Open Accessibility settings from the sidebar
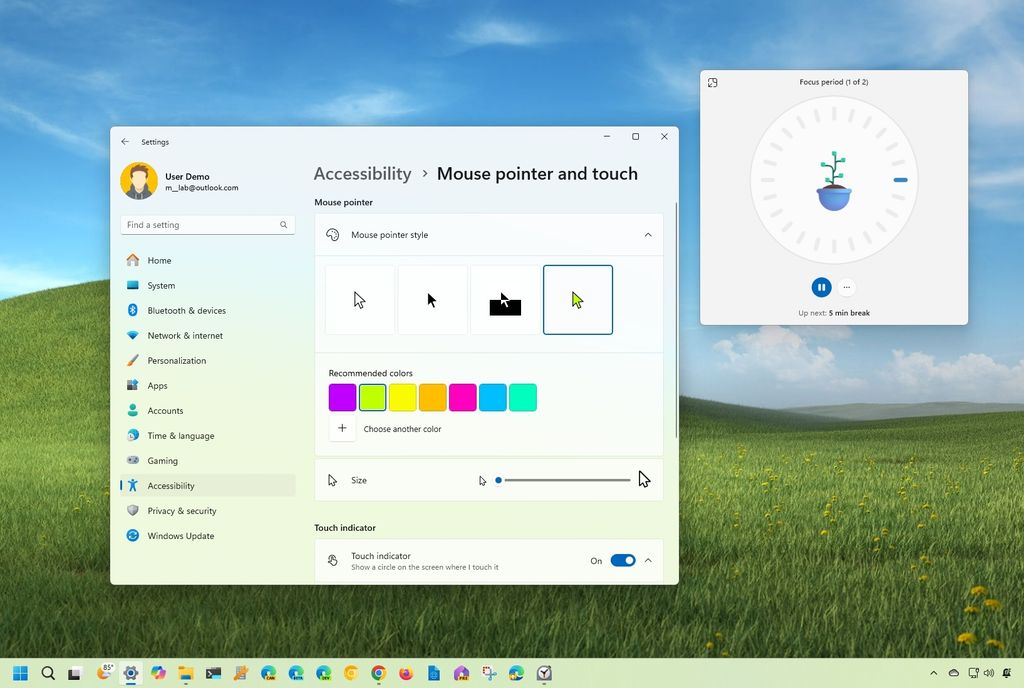Image resolution: width=1024 pixels, height=688 pixels. tap(171, 485)
